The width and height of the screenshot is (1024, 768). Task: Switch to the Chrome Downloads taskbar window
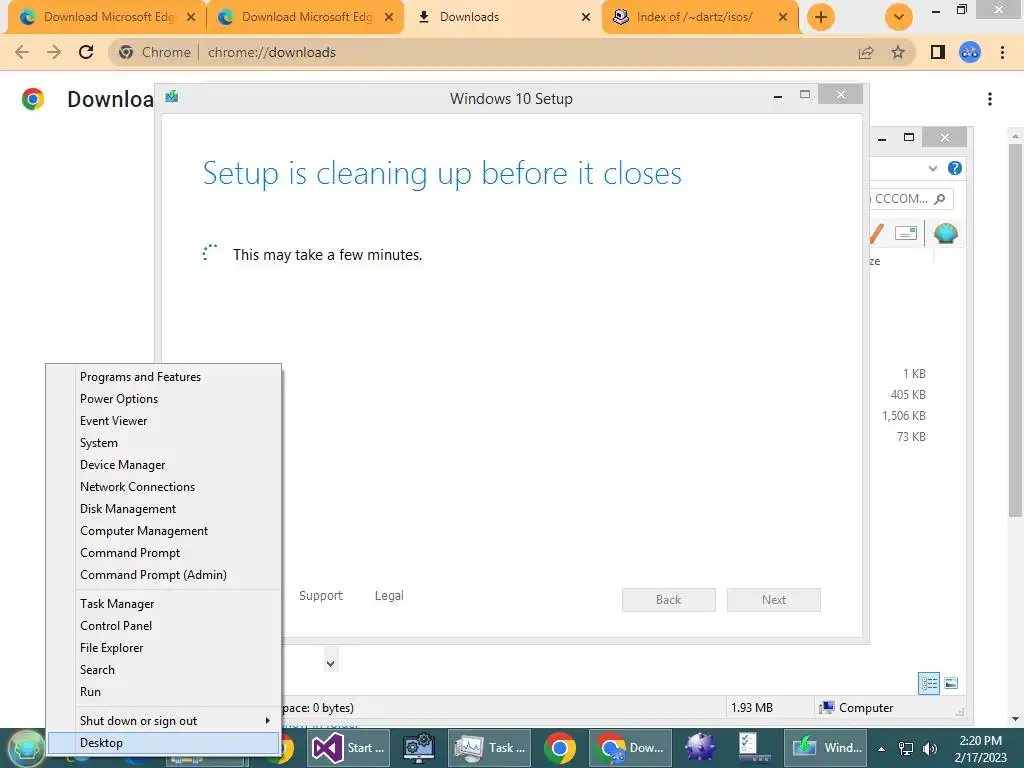click(631, 748)
